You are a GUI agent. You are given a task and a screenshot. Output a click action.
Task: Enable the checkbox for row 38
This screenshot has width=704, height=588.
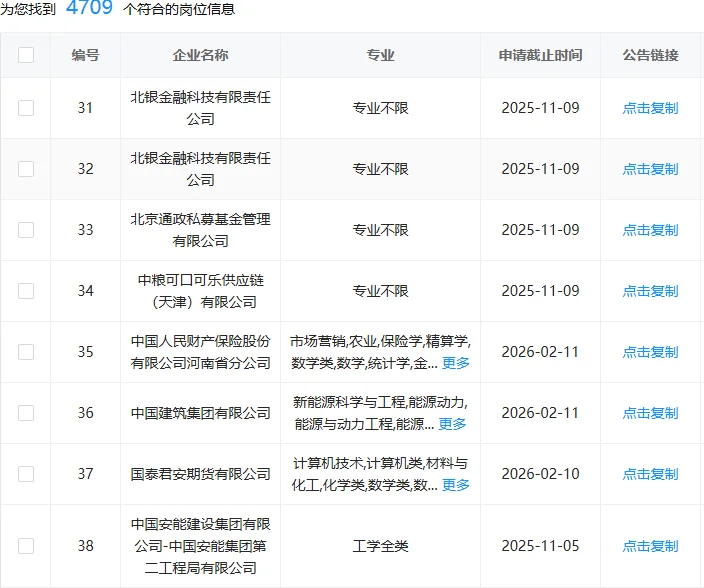click(x=26, y=546)
